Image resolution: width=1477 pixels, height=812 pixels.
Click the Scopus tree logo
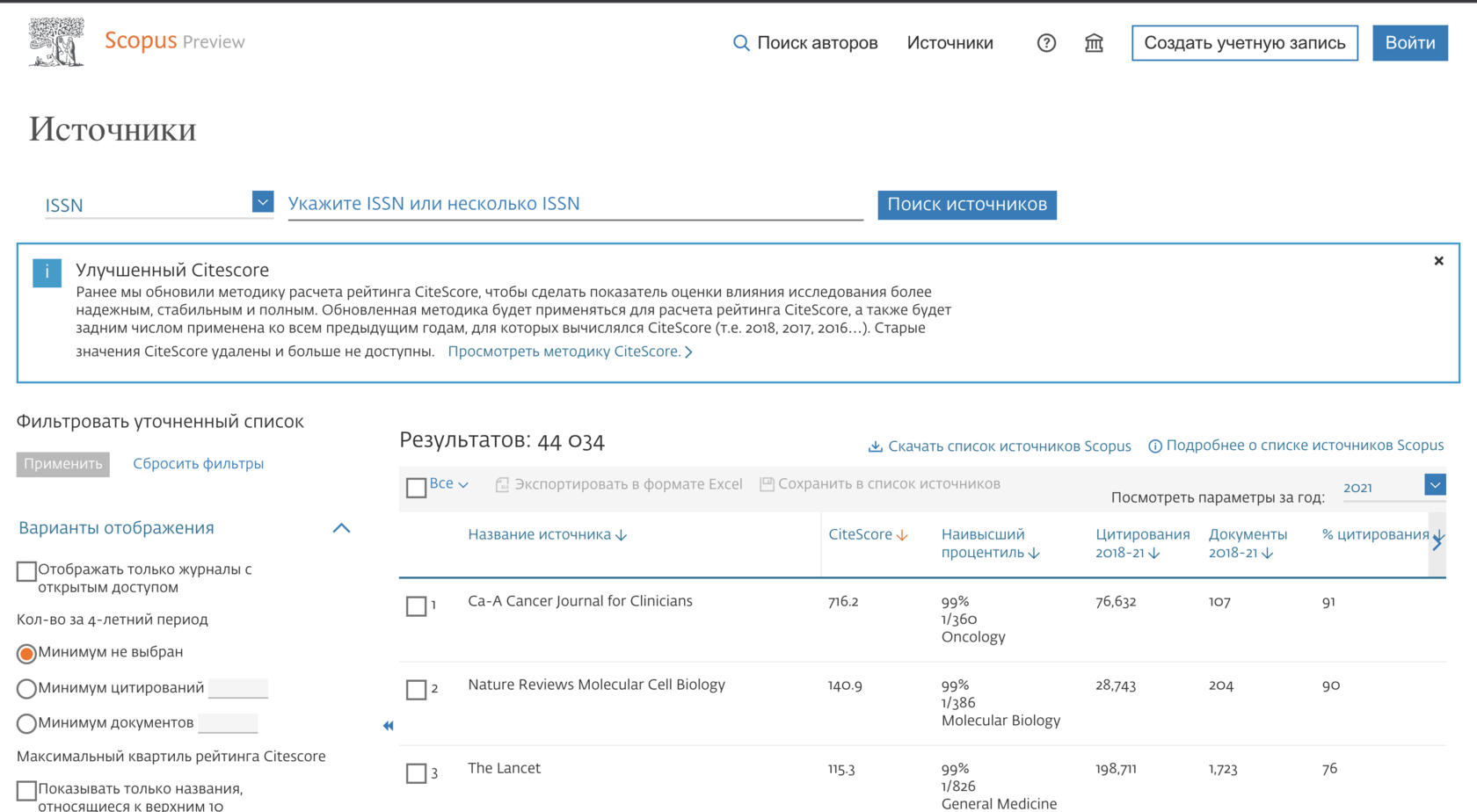(56, 42)
